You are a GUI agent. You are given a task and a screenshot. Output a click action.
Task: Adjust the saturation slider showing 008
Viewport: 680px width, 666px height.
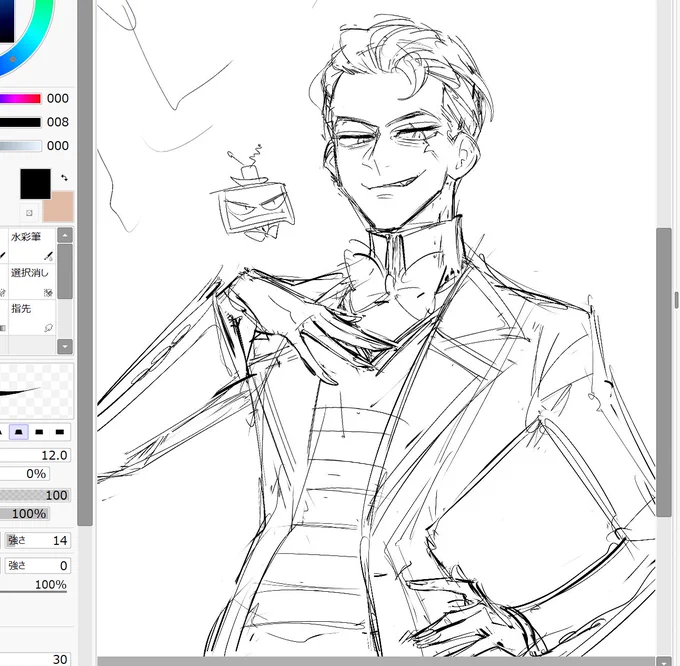point(20,122)
